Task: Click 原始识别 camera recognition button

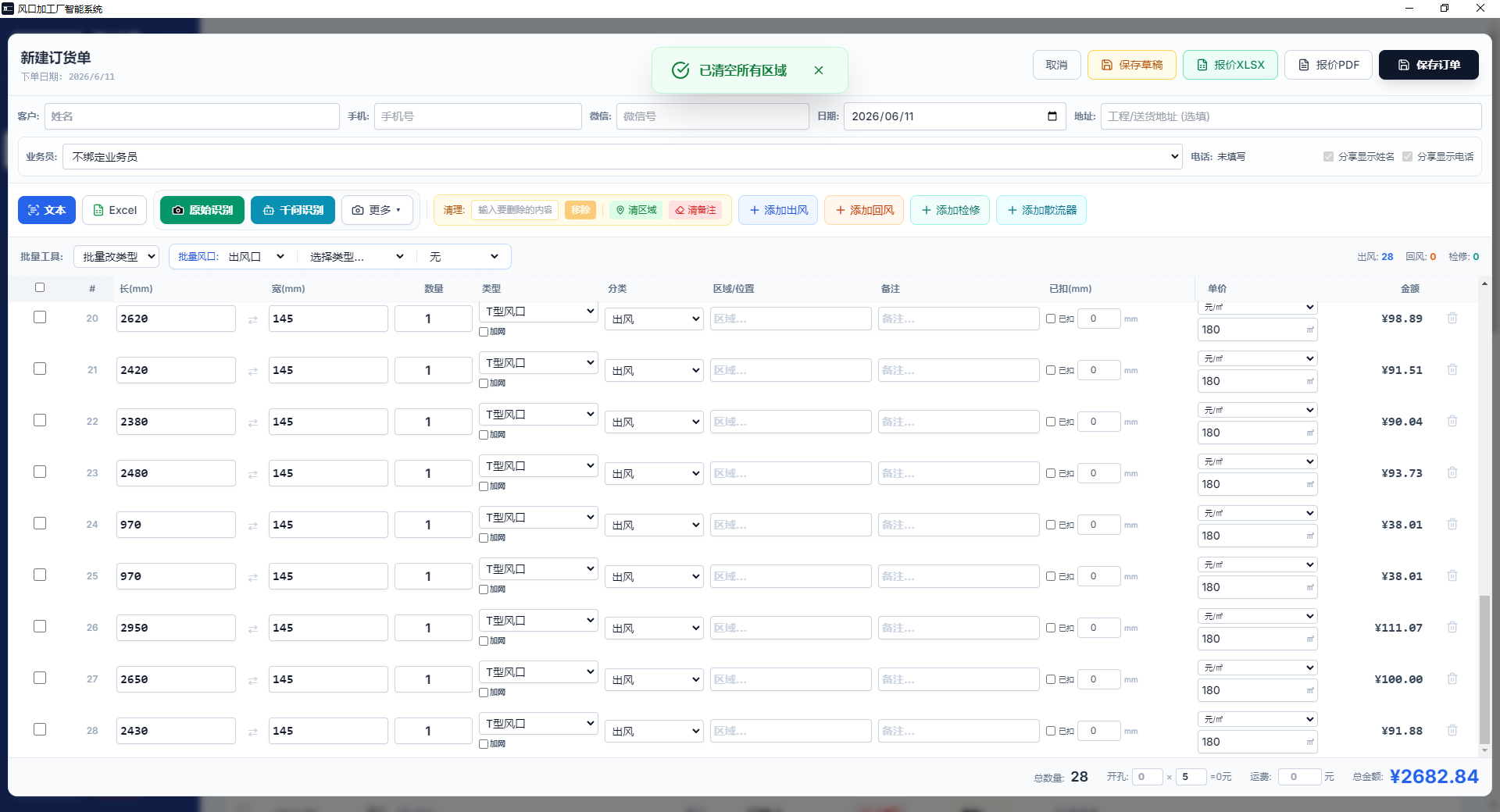Action: [x=202, y=210]
